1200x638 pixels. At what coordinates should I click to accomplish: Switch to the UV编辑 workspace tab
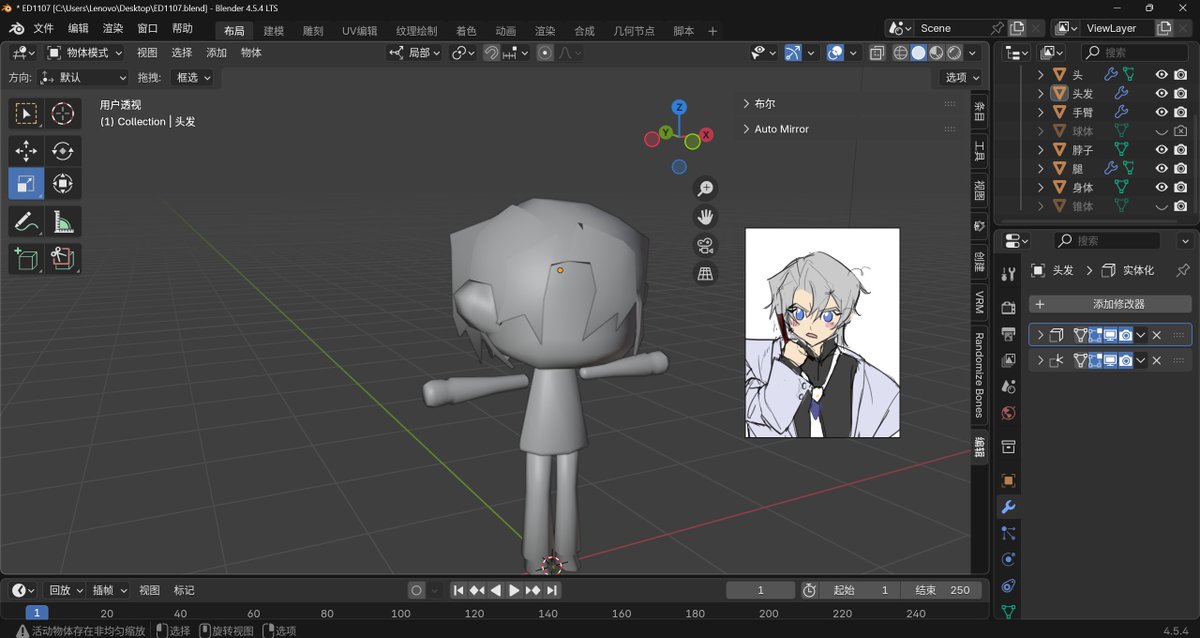tap(360, 31)
